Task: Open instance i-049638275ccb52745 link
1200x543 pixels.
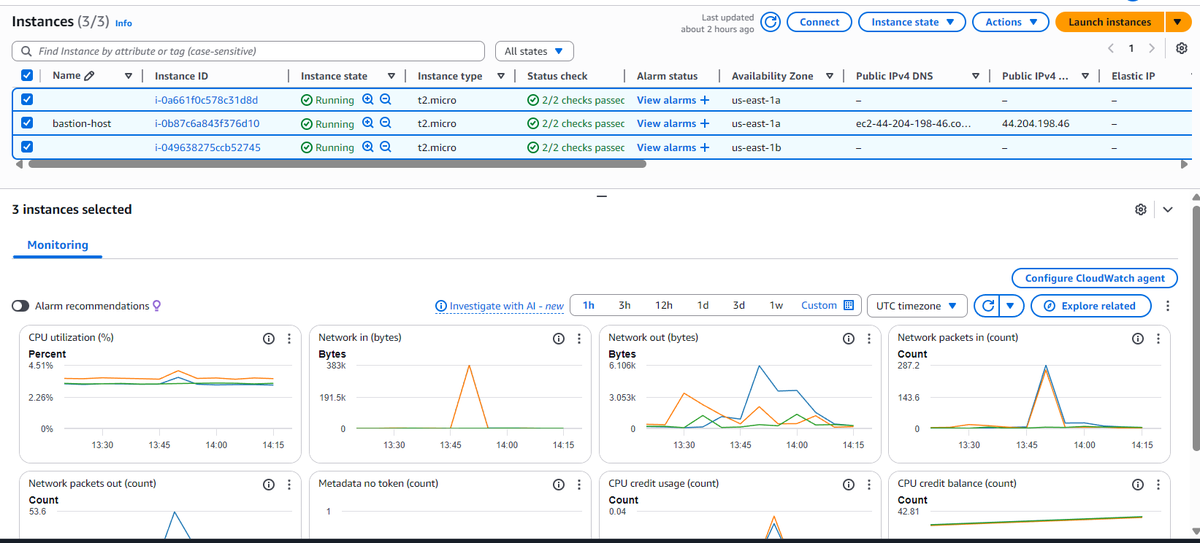Action: pyautogui.click(x=208, y=147)
